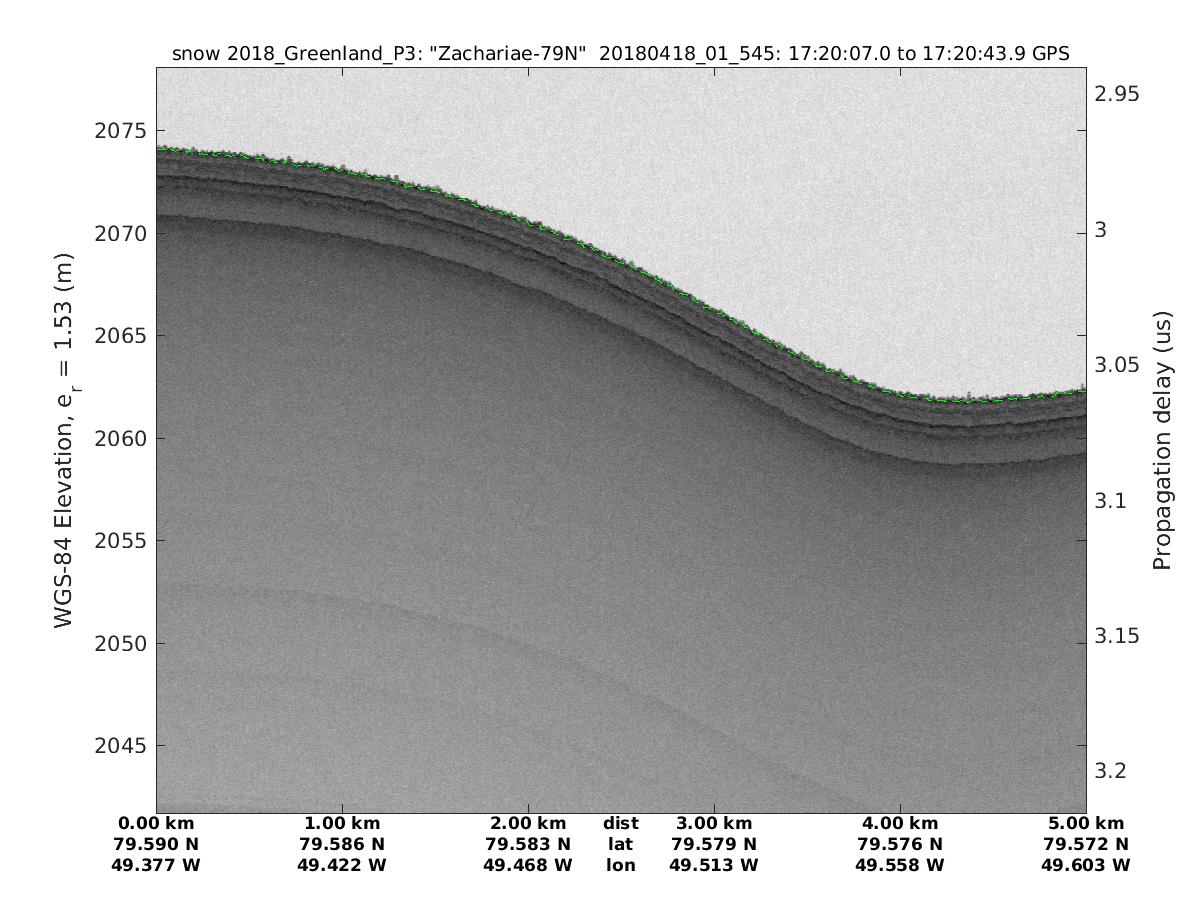Click the plot title text starting "snow 2018_Greenland_P3"
1200x900 pixels.
coord(621,55)
